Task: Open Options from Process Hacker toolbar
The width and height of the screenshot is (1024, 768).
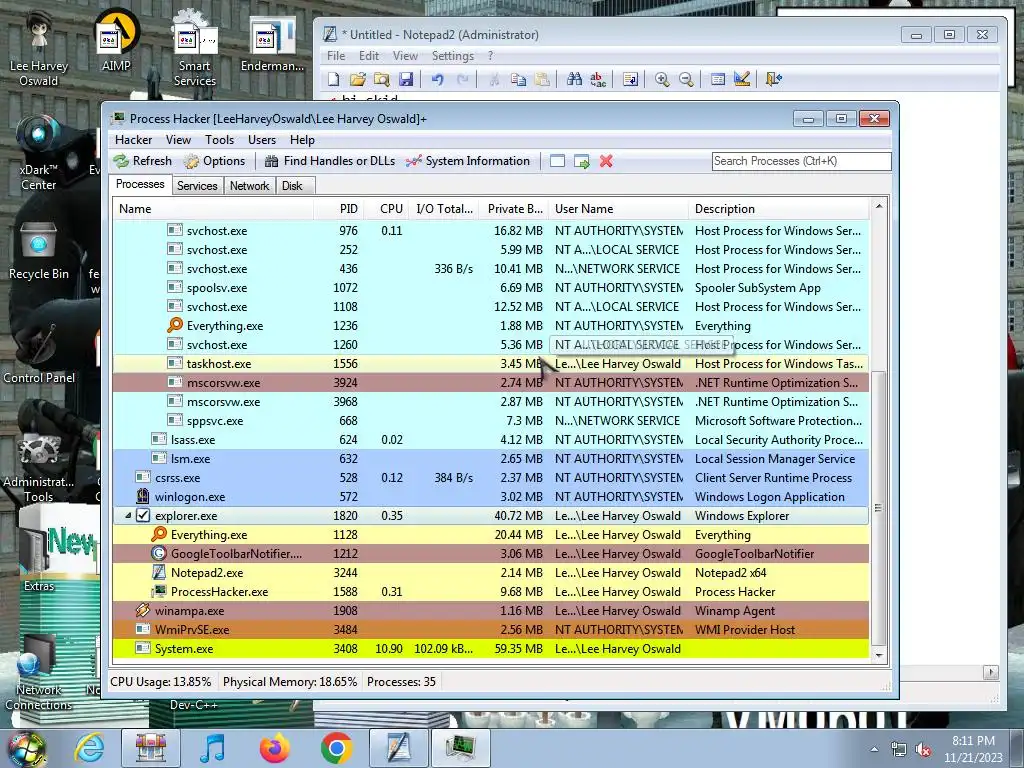Action: (x=215, y=161)
